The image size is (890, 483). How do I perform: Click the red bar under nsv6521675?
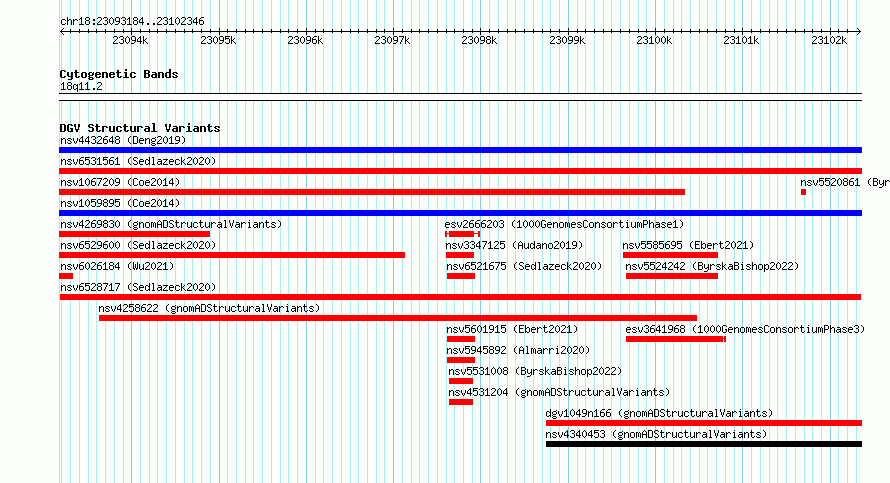461,276
